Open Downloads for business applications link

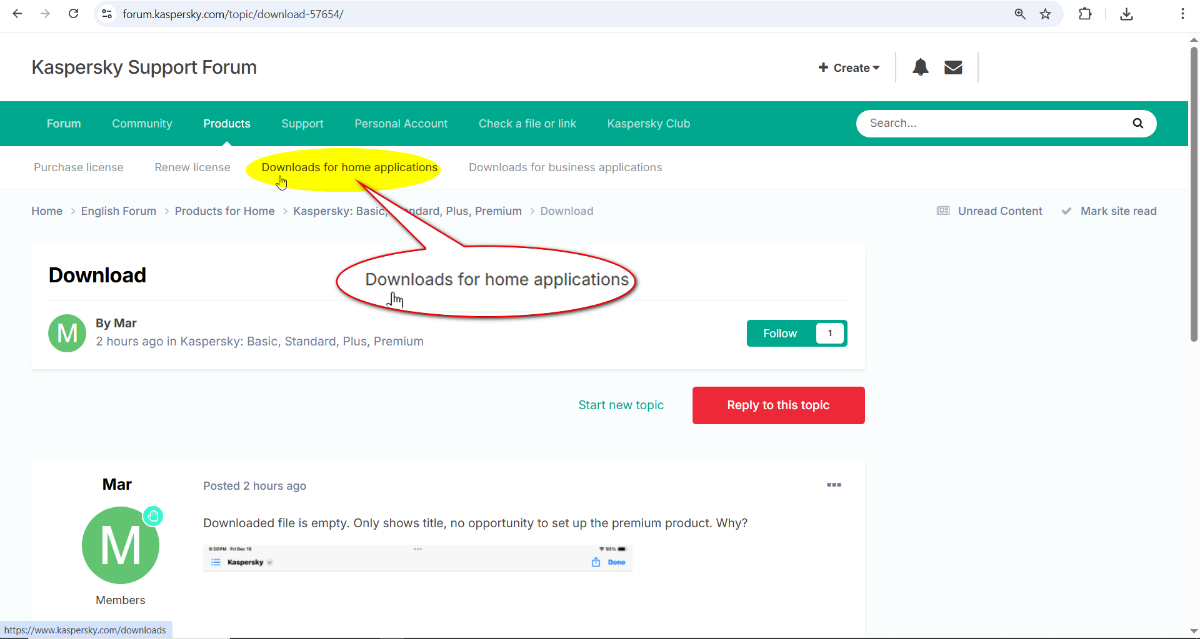(x=565, y=167)
